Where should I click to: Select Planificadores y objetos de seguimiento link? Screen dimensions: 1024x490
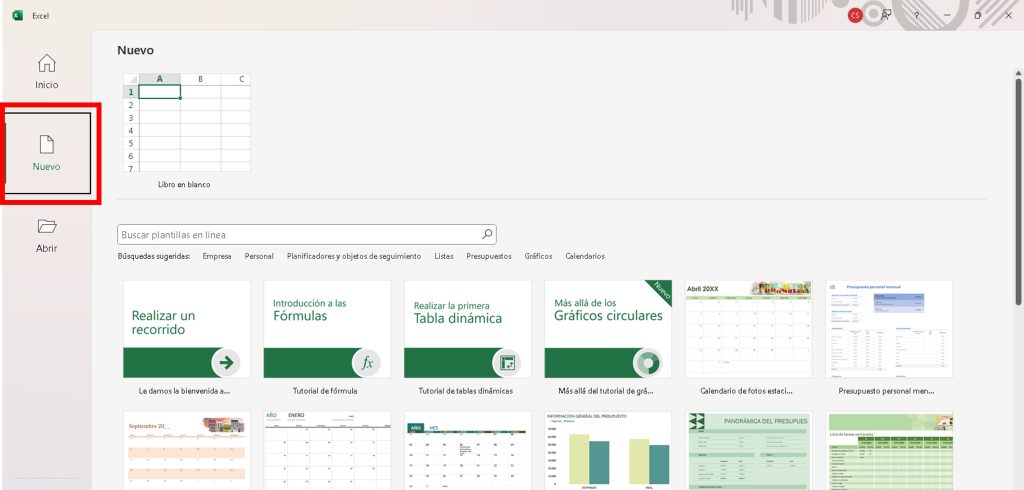(353, 257)
